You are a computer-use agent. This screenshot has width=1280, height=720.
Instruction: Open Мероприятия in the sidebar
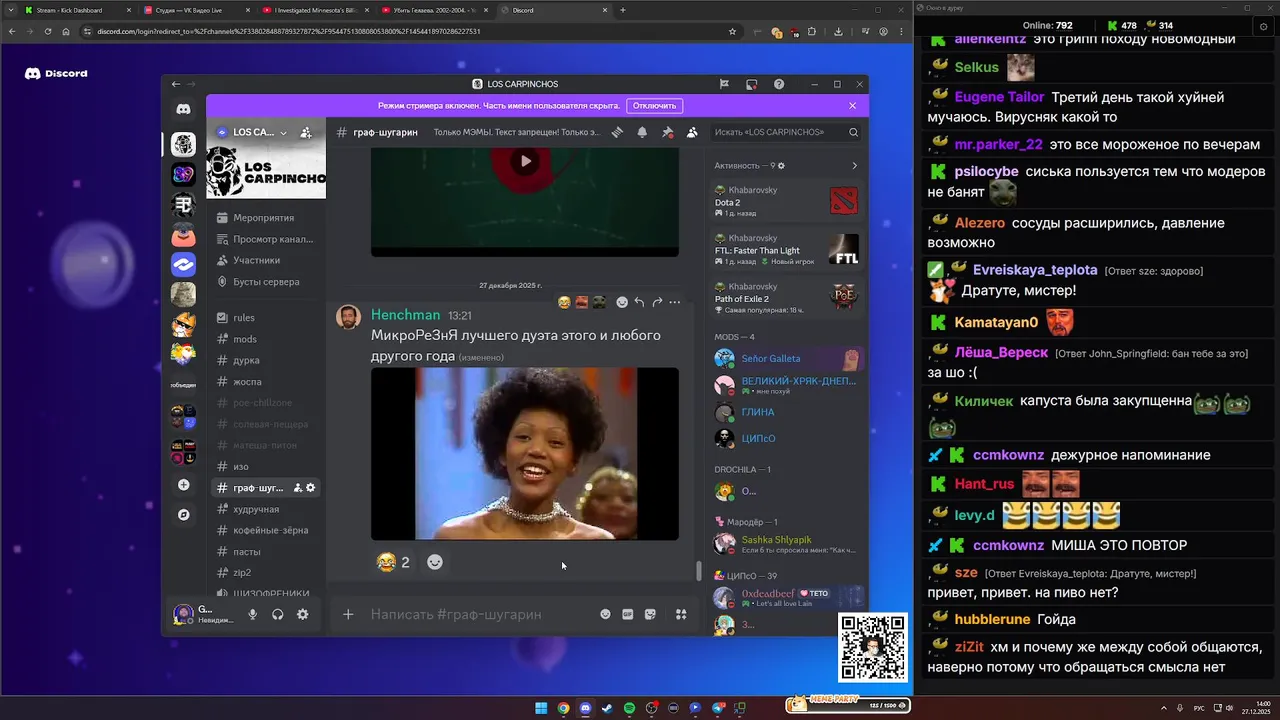(x=266, y=218)
